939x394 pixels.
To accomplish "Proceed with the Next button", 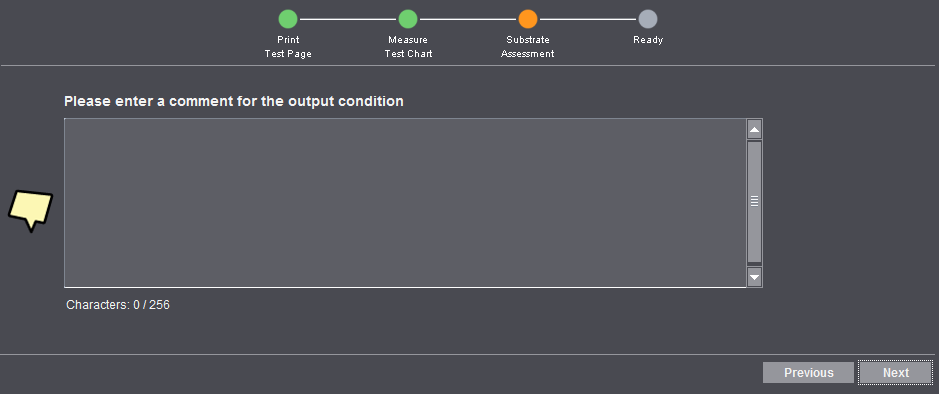I will 896,372.
